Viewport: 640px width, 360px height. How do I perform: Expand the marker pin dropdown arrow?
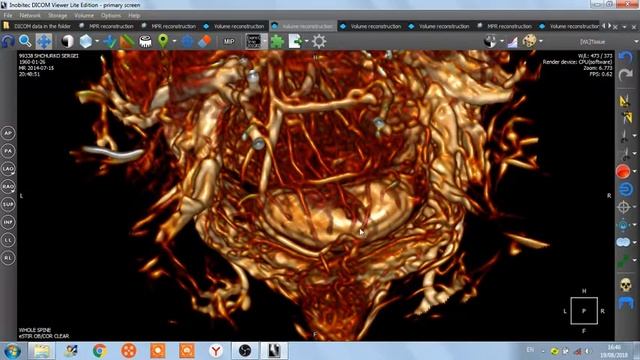[174, 41]
